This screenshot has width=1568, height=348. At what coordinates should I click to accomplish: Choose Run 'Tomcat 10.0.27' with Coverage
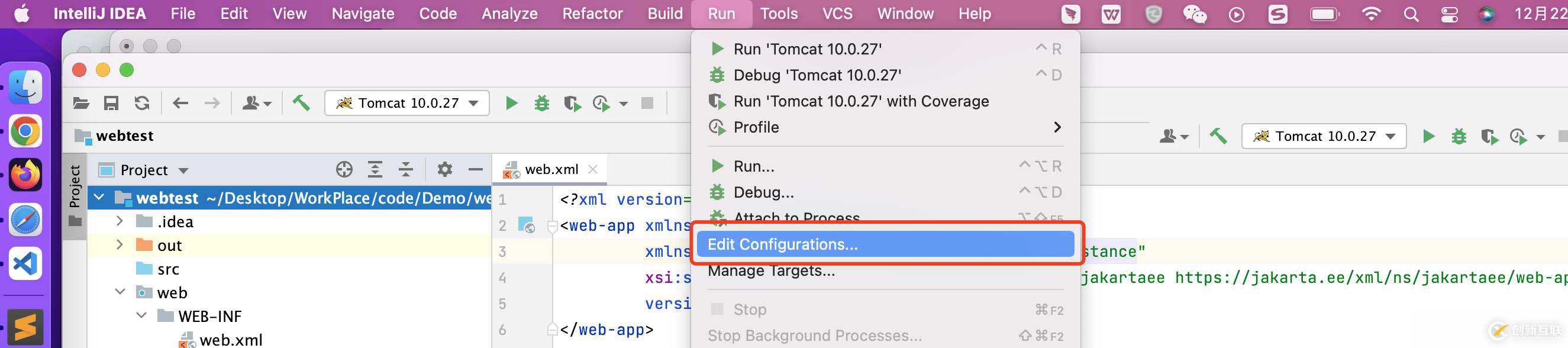pyautogui.click(x=886, y=101)
